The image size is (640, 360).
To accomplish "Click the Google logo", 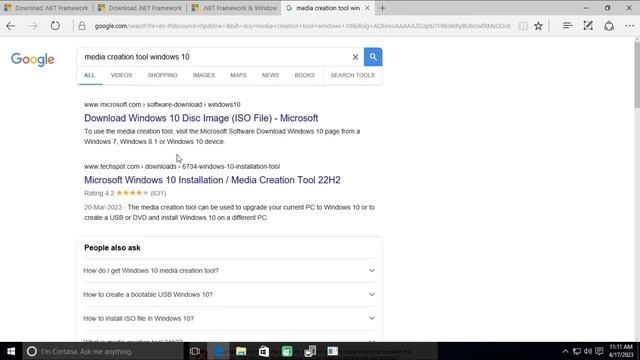I will click(33, 60).
